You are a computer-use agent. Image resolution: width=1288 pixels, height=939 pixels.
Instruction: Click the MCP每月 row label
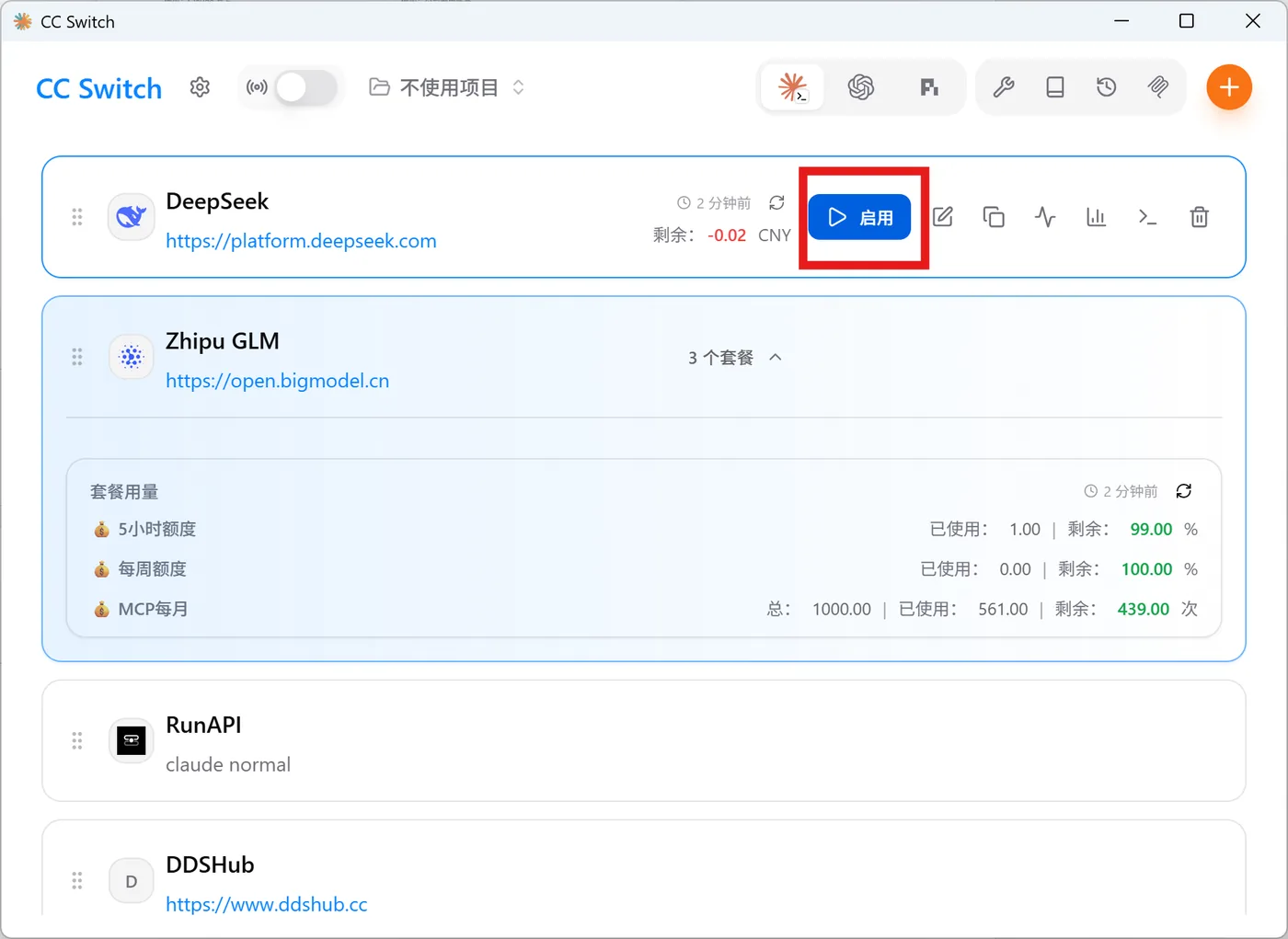click(x=153, y=609)
